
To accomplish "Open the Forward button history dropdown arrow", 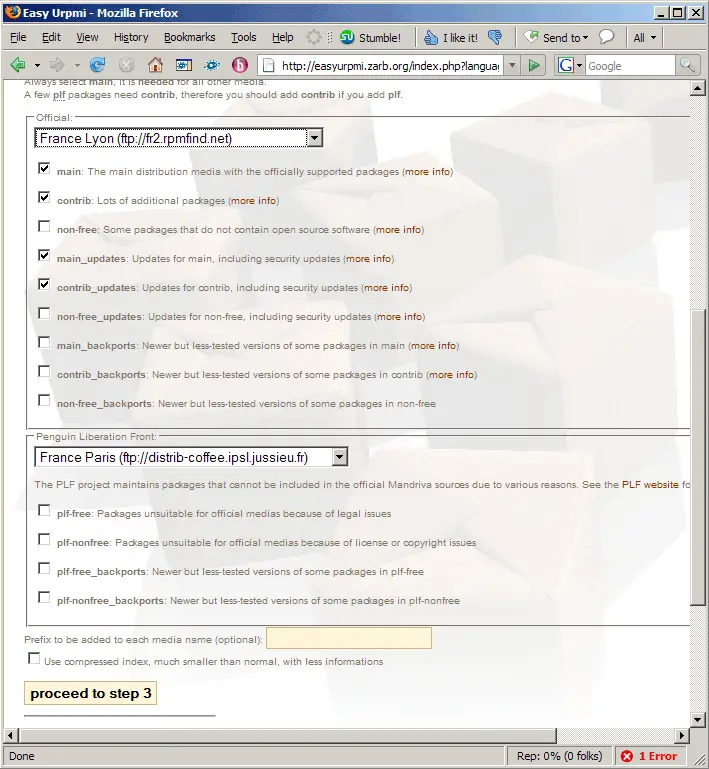I will pyautogui.click(x=77, y=65).
